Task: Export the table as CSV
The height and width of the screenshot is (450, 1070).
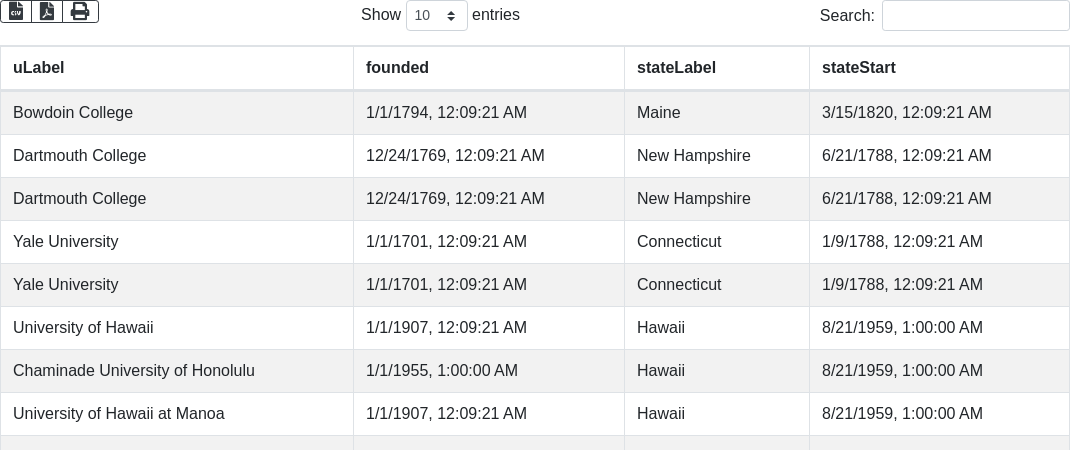Action: pyautogui.click(x=16, y=11)
